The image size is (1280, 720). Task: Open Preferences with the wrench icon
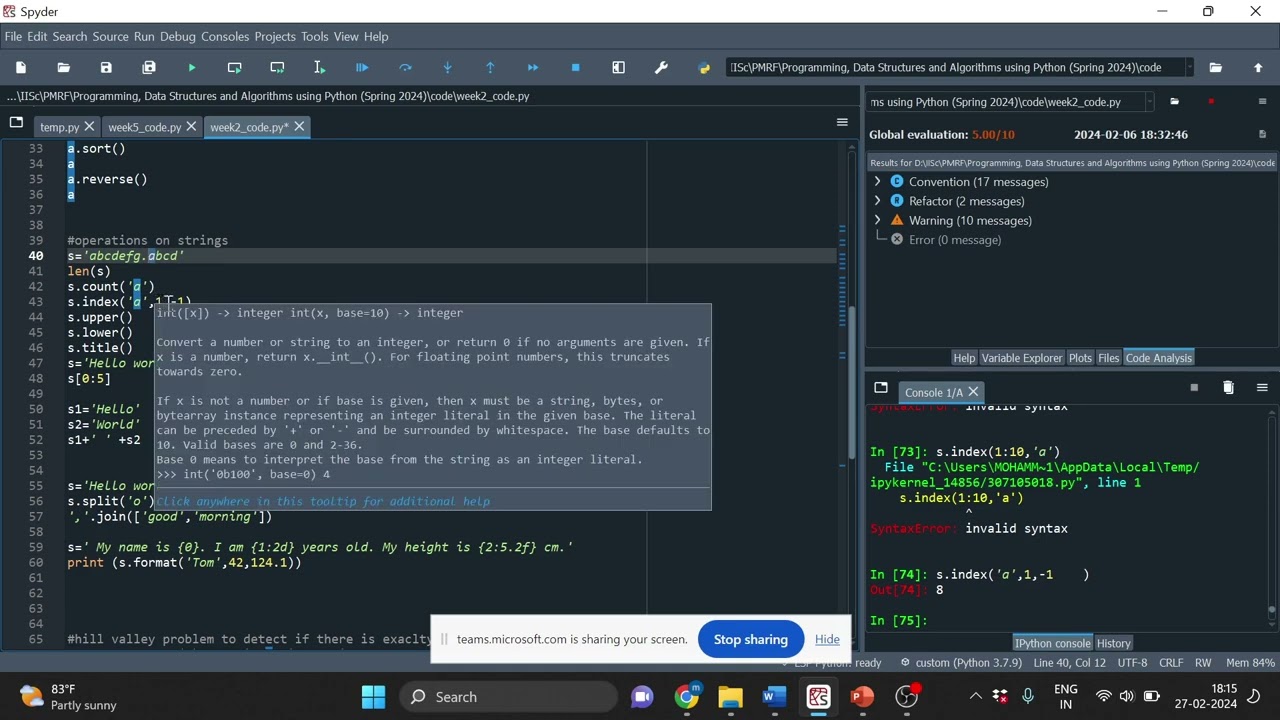[661, 68]
